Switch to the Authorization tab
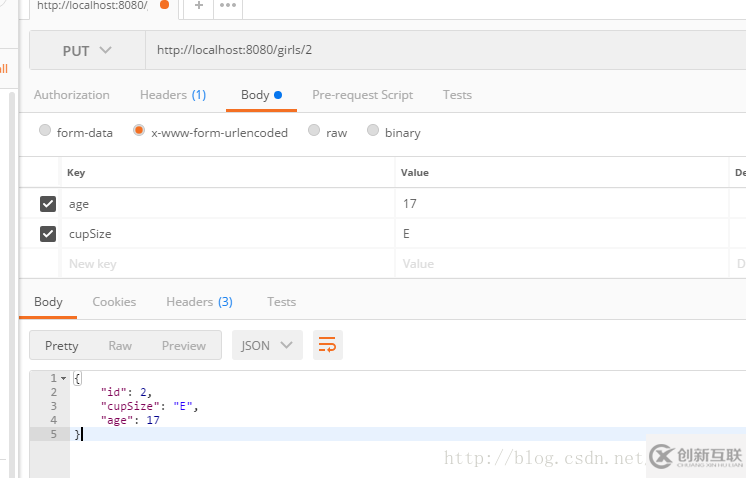 coord(72,95)
